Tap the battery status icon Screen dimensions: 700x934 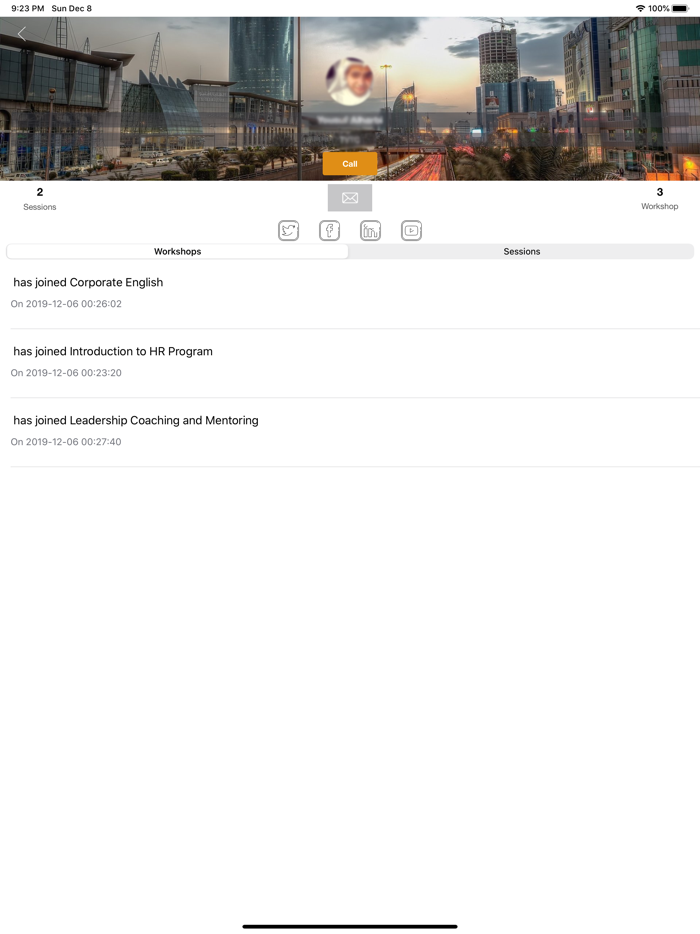(680, 8)
